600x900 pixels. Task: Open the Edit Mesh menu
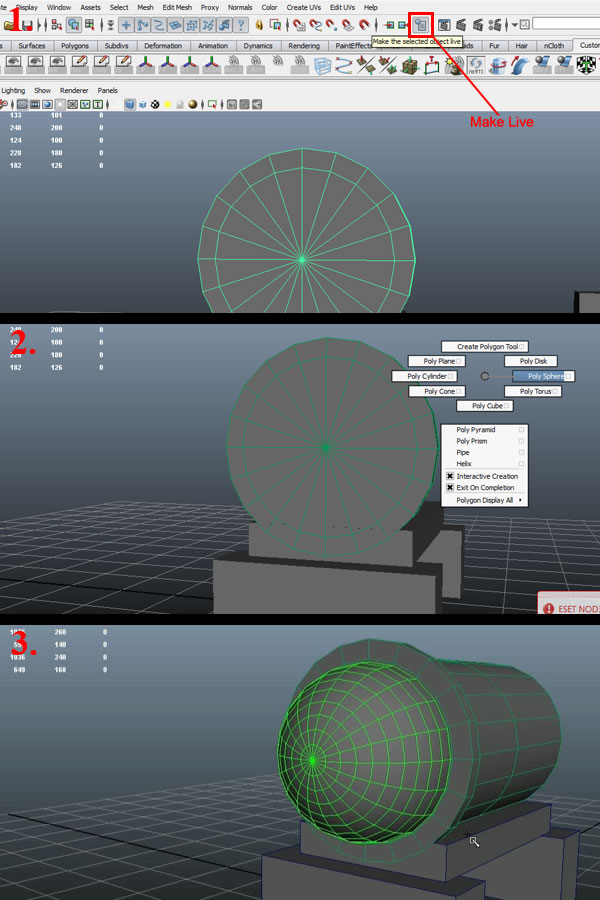click(x=176, y=7)
